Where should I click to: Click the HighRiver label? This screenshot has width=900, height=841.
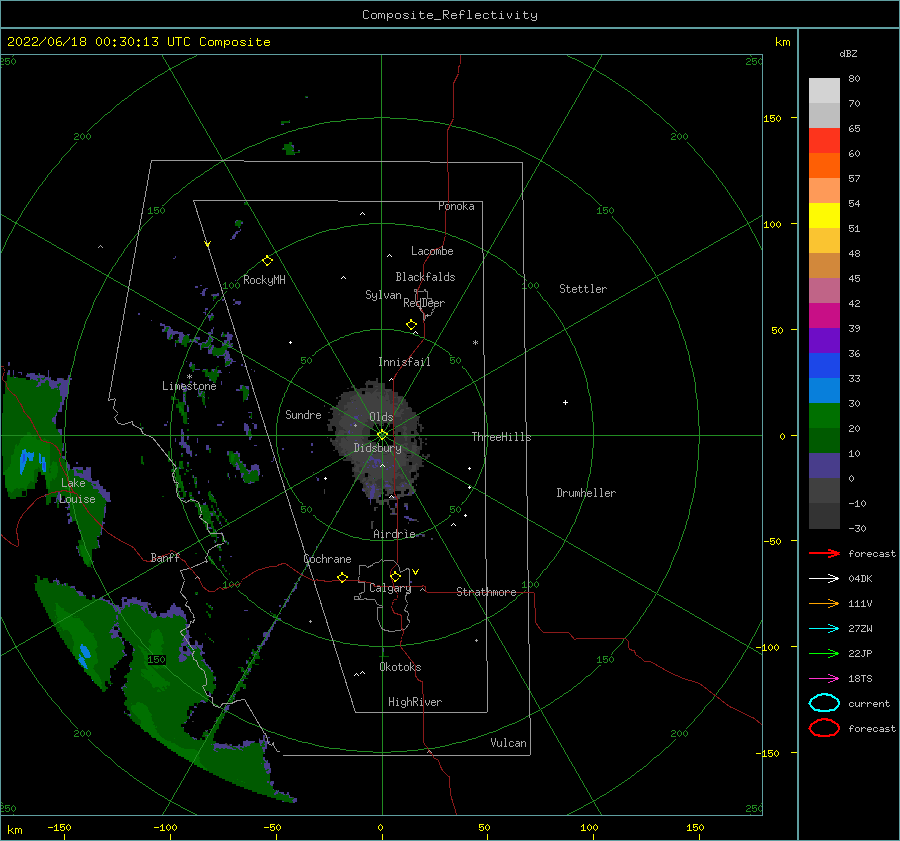415,702
